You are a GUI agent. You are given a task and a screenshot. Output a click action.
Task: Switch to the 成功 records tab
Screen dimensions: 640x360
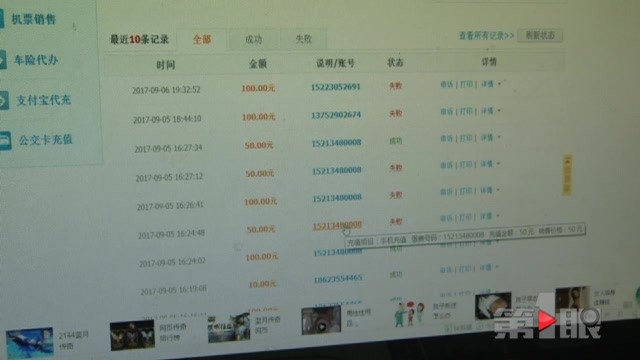tap(253, 39)
